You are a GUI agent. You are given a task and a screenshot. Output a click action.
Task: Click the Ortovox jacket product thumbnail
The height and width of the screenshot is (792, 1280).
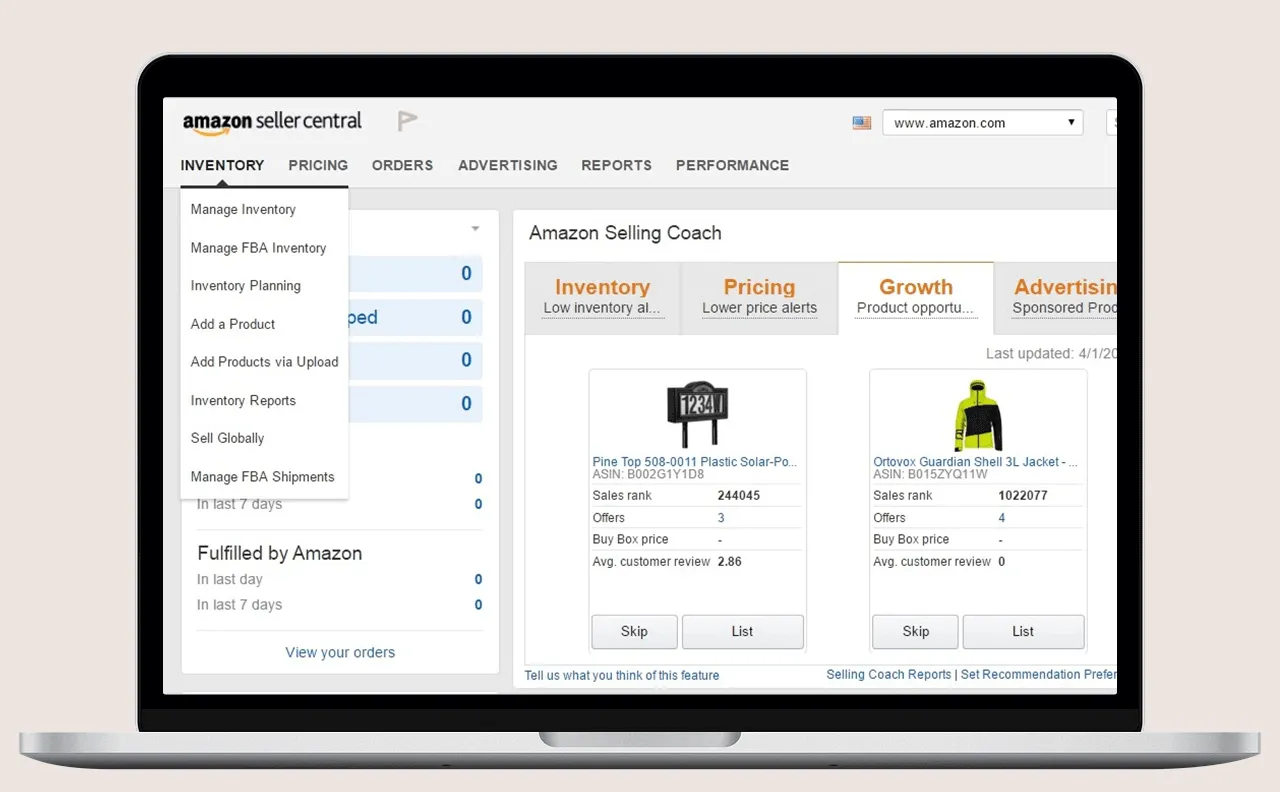coord(977,415)
